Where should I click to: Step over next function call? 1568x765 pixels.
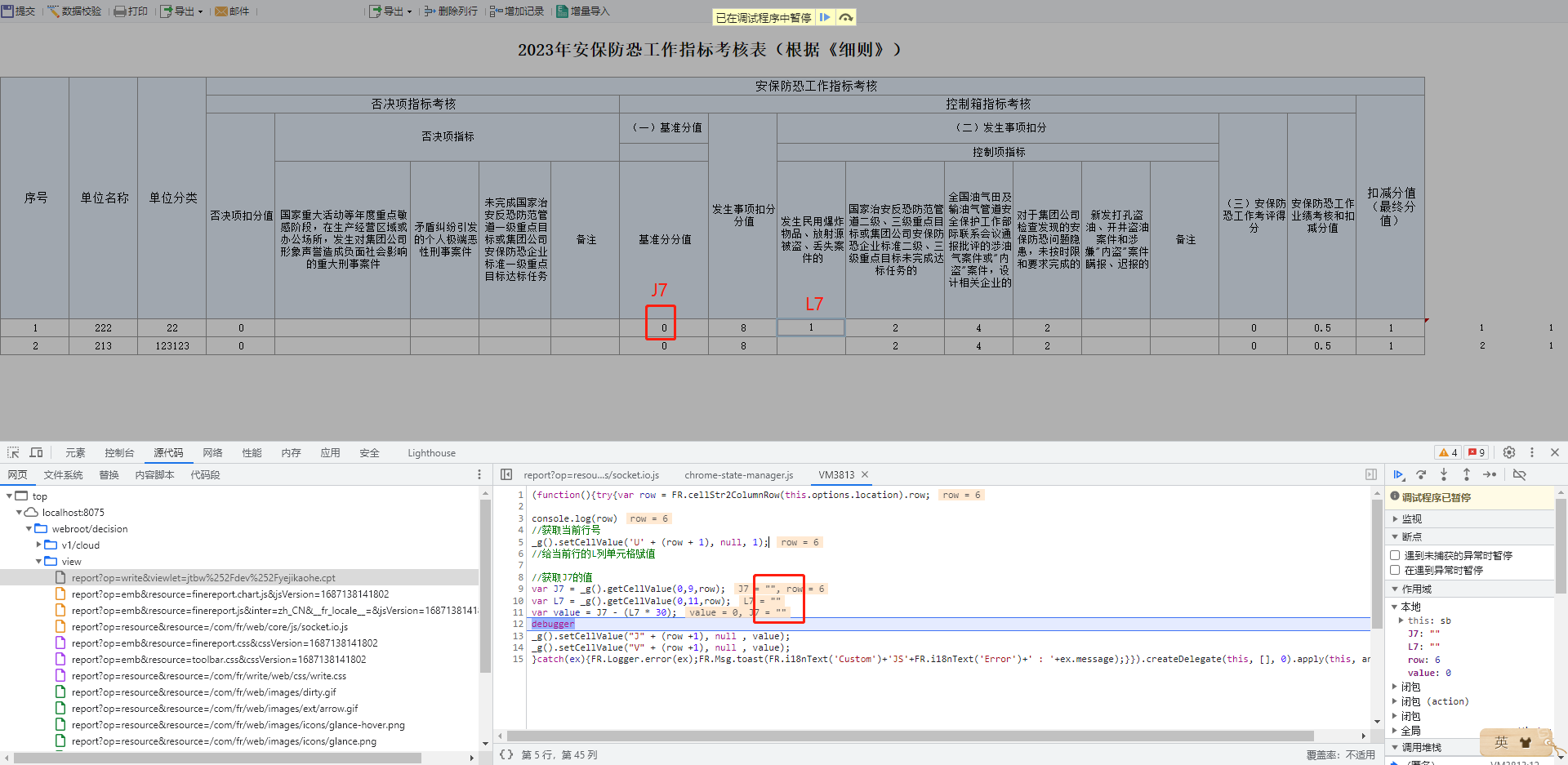[1421, 474]
